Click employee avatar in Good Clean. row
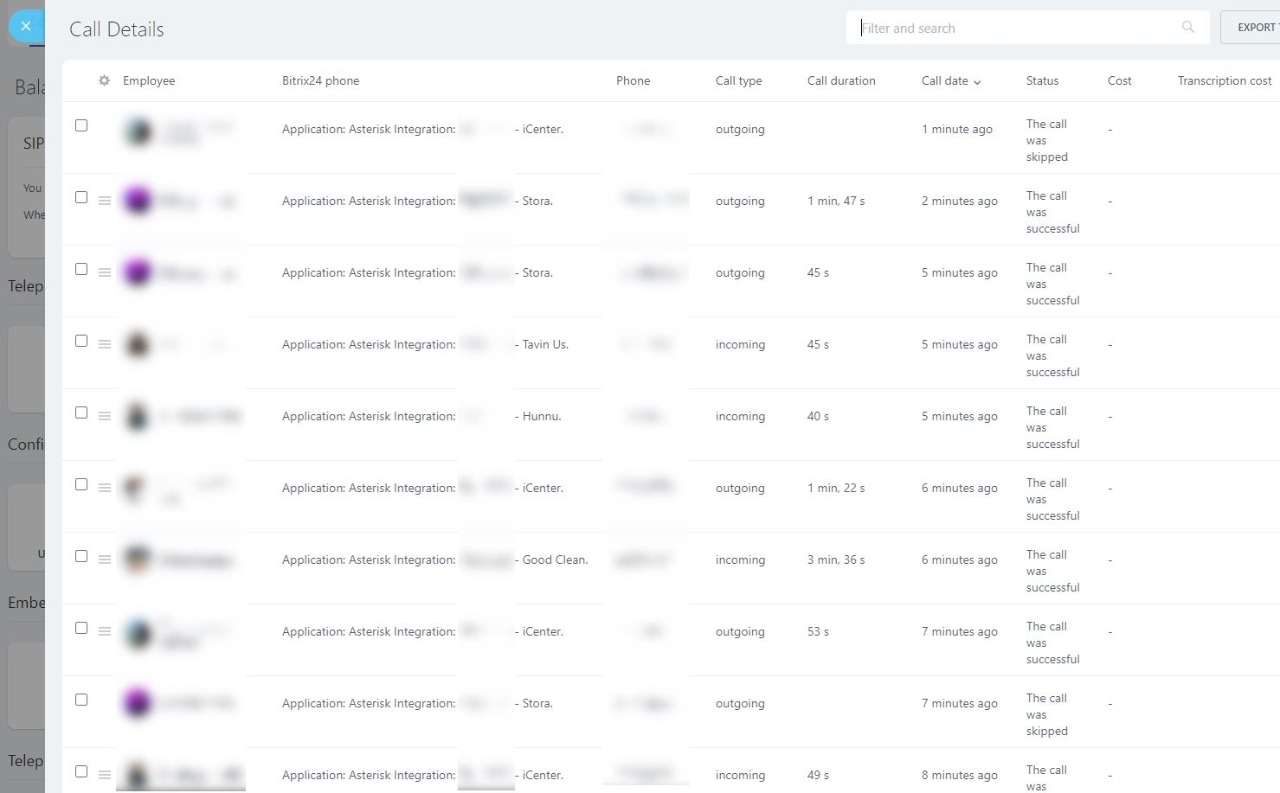1280x793 pixels. [x=137, y=560]
